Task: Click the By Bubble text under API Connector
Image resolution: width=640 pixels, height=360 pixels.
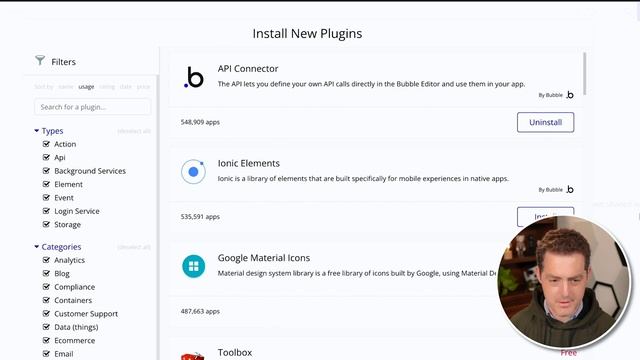Action: click(x=550, y=95)
